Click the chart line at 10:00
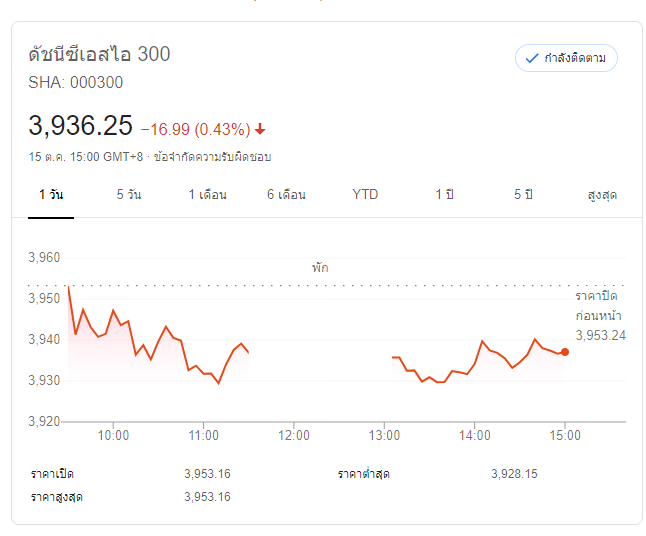The image size is (646, 536). click(113, 311)
